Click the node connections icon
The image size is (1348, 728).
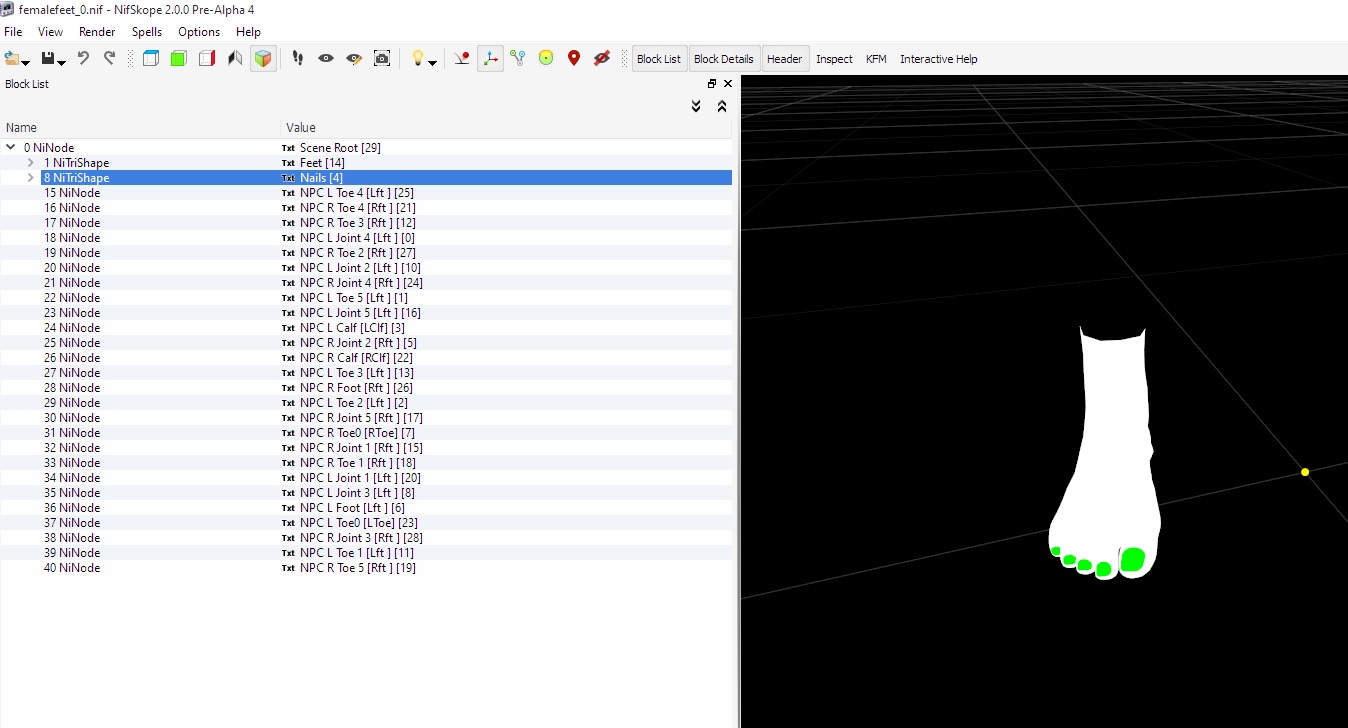(518, 59)
